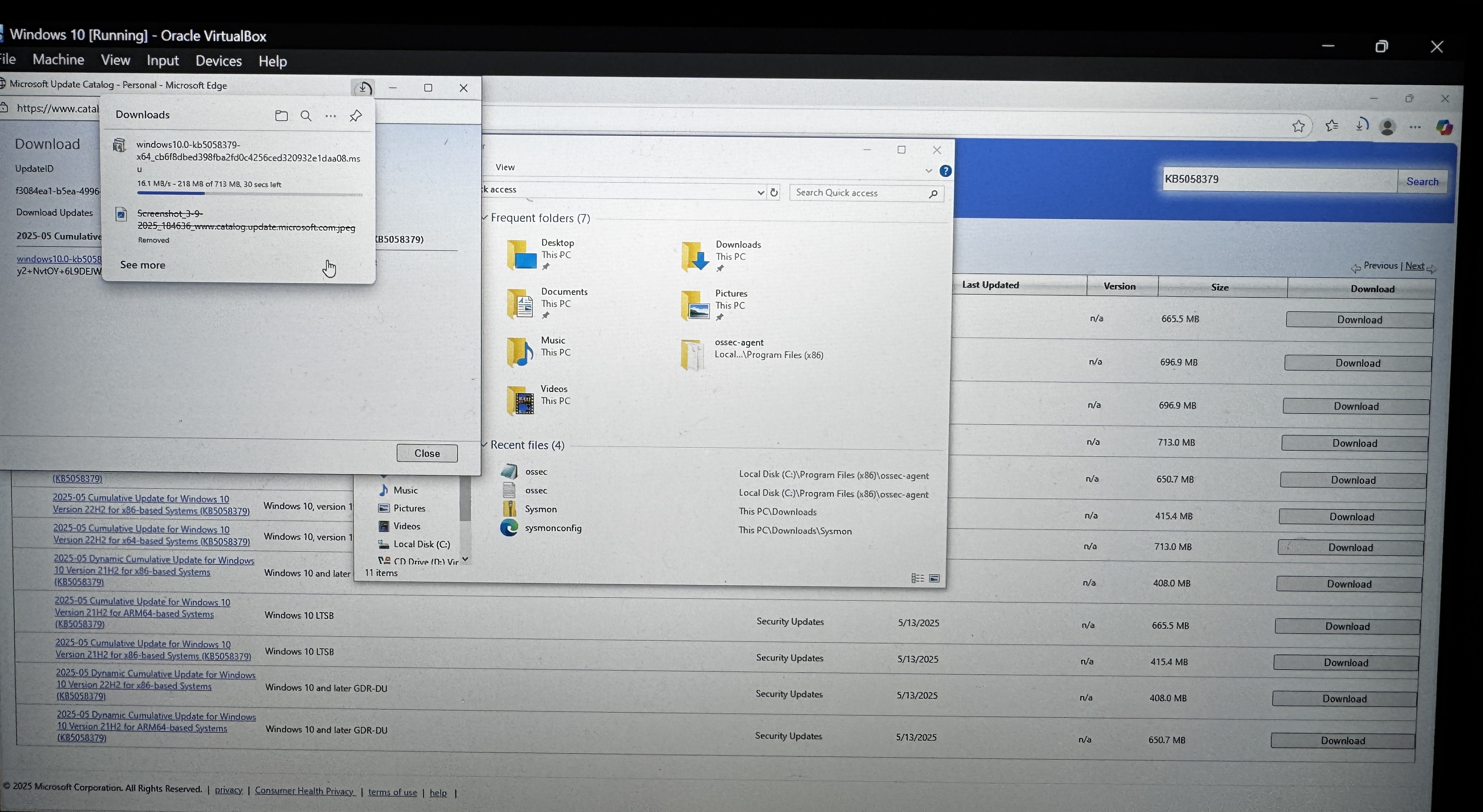Open the Explorer address bar dropdown
This screenshot has height=812, width=1483.
pos(760,193)
